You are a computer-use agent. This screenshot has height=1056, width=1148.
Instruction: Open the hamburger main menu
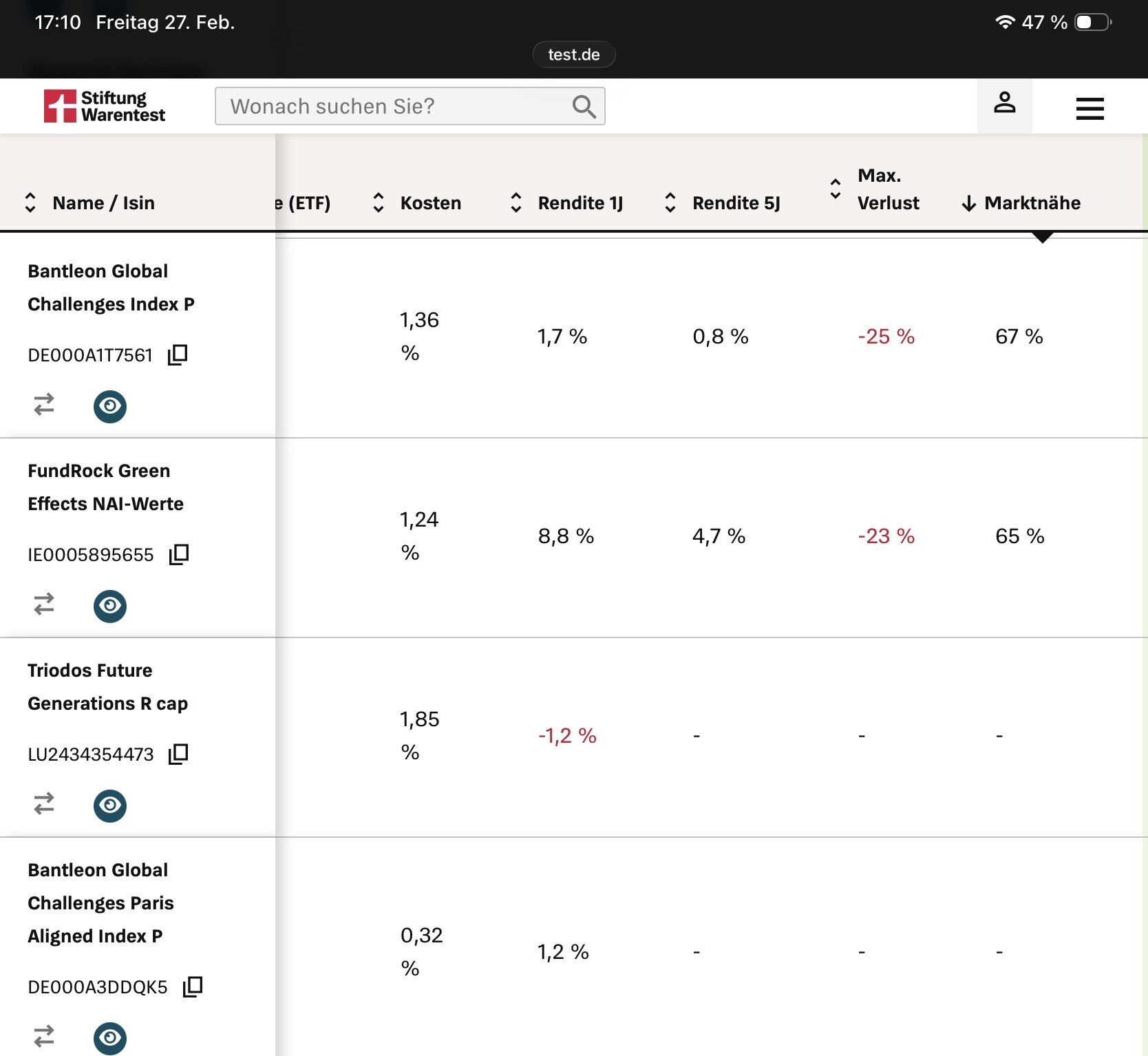[1089, 108]
